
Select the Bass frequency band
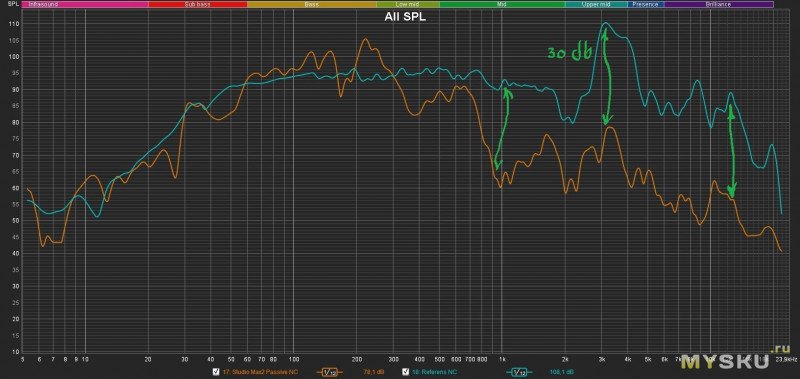(x=312, y=4)
